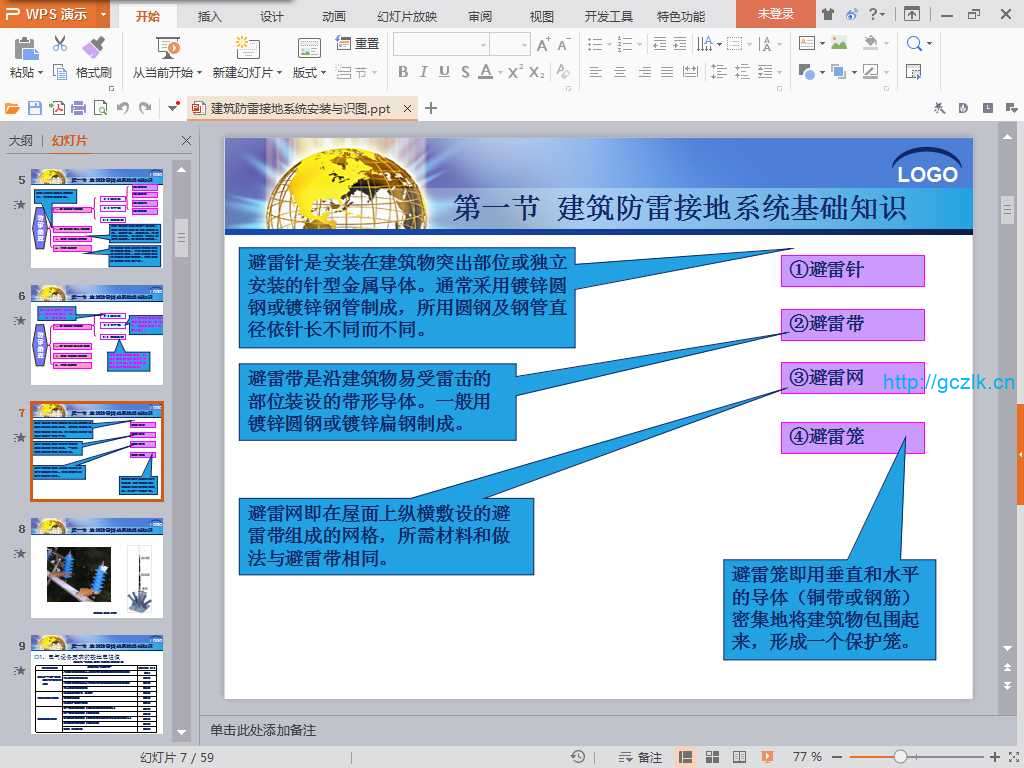Viewport: 1024px width, 768px height.
Task: Click the Export to PDF icon
Action: click(x=57, y=108)
